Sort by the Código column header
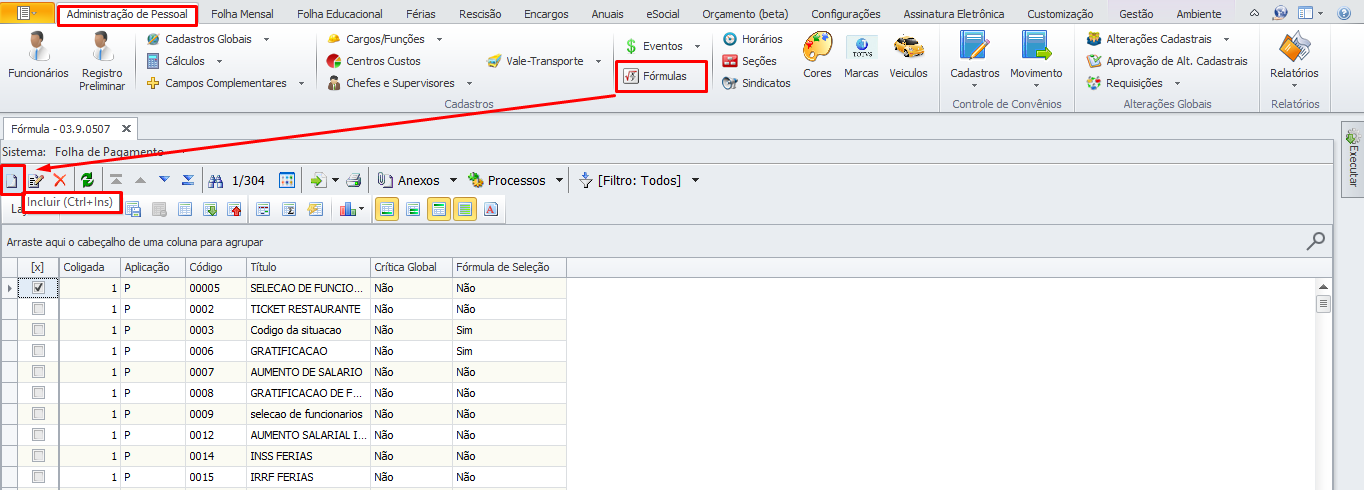Image resolution: width=1364 pixels, height=490 pixels. coord(215,267)
